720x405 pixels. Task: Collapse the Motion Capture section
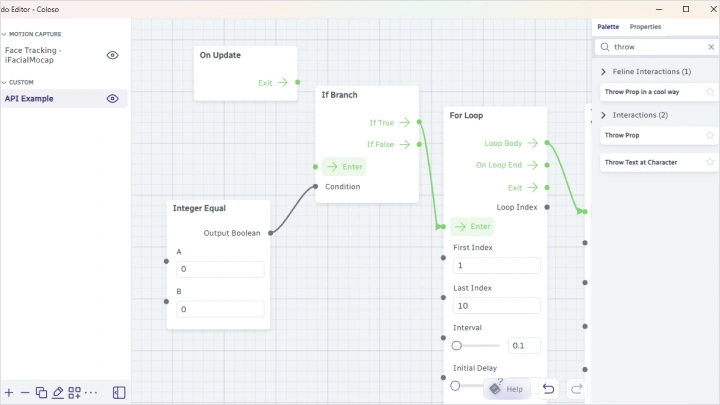pyautogui.click(x=4, y=34)
